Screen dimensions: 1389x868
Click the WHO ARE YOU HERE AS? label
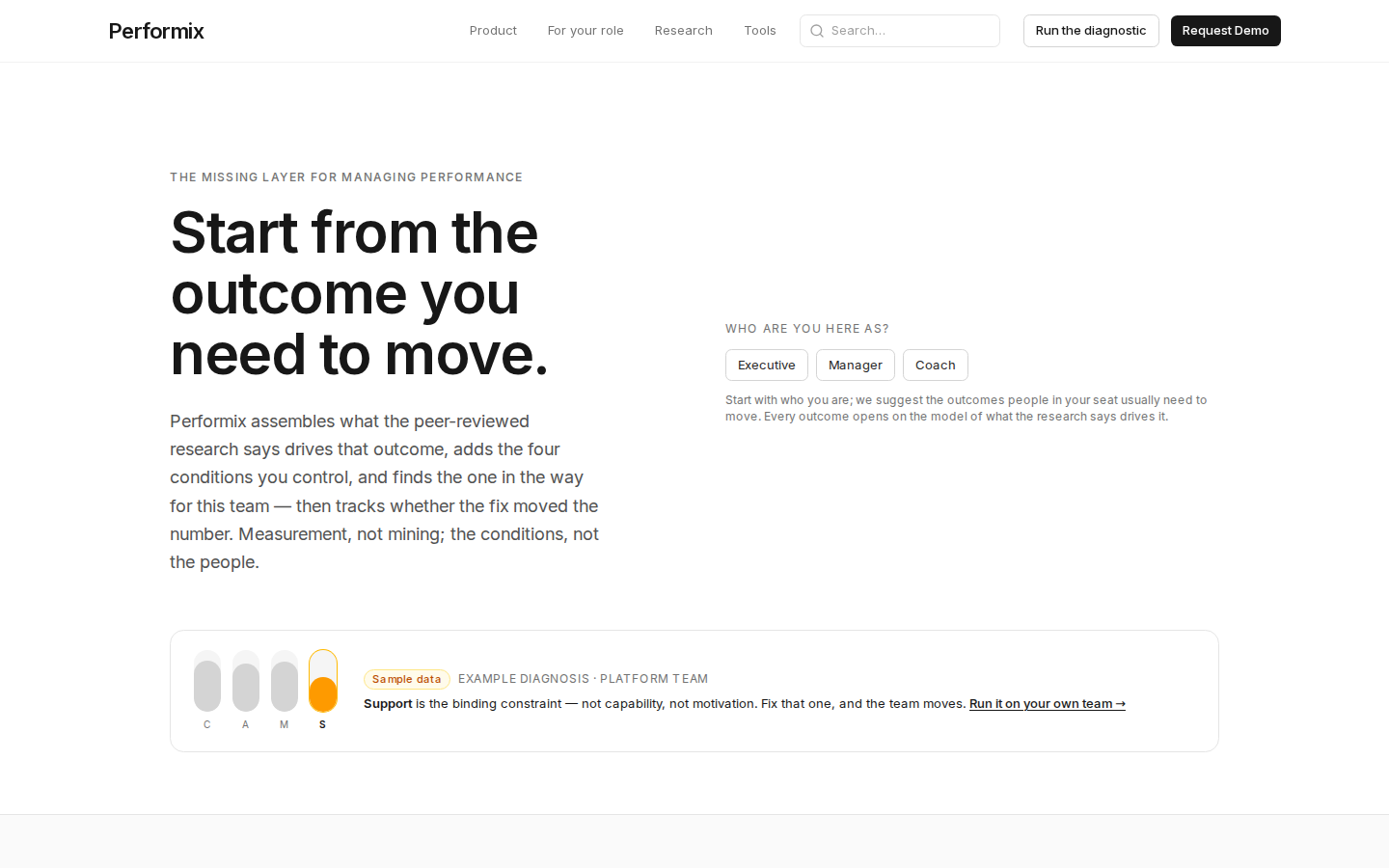click(807, 329)
